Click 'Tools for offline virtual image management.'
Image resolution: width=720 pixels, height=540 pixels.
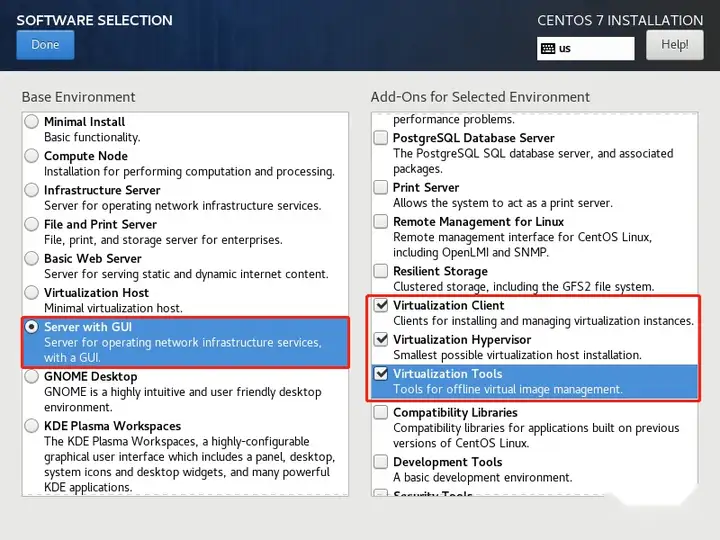click(x=508, y=389)
